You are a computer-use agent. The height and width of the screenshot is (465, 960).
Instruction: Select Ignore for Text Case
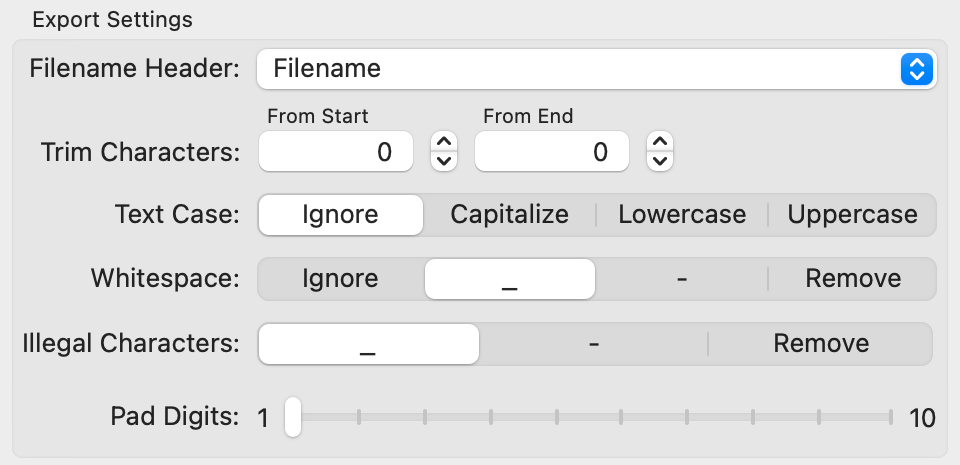point(340,215)
